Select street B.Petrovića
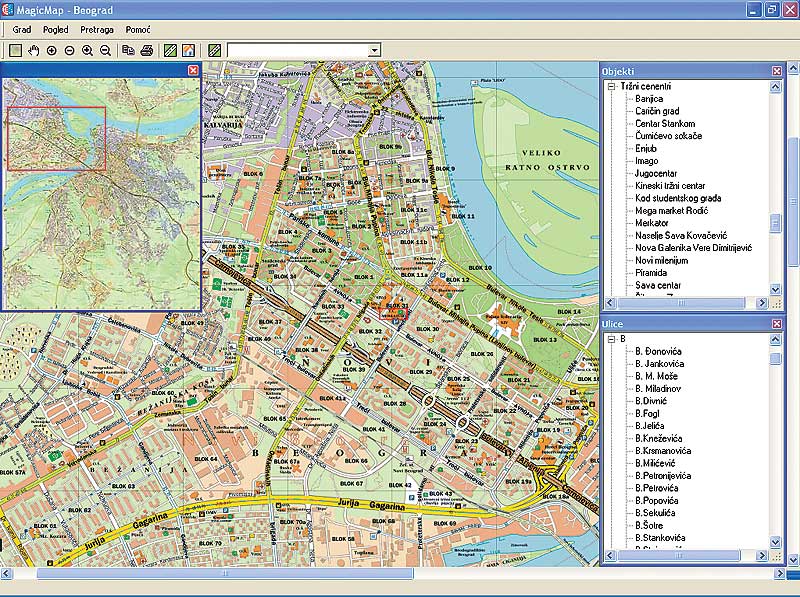 click(x=657, y=488)
